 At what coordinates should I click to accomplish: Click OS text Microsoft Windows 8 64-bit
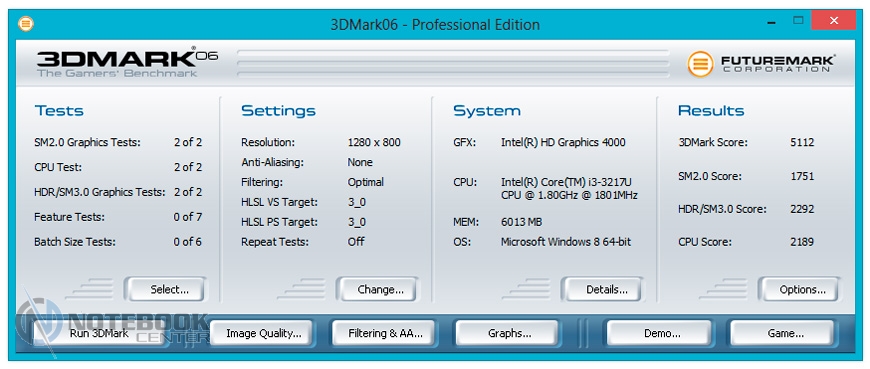pyautogui.click(x=566, y=242)
